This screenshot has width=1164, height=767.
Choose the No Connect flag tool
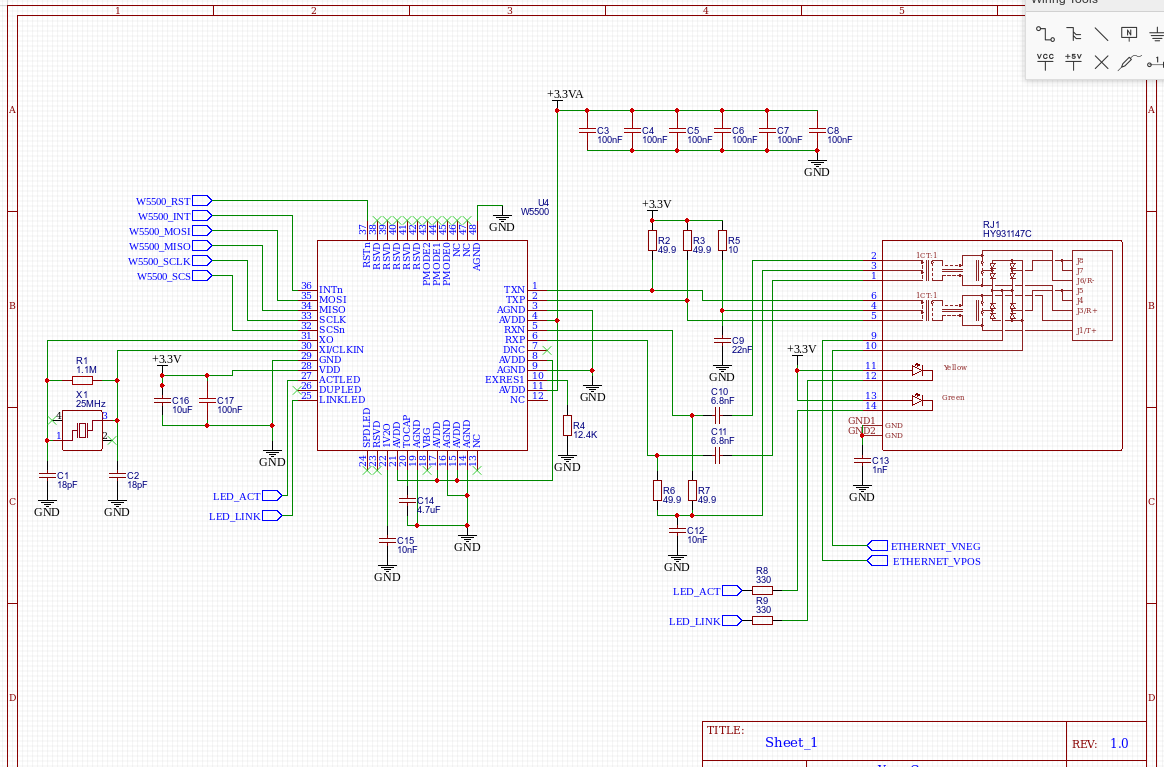pos(1101,62)
